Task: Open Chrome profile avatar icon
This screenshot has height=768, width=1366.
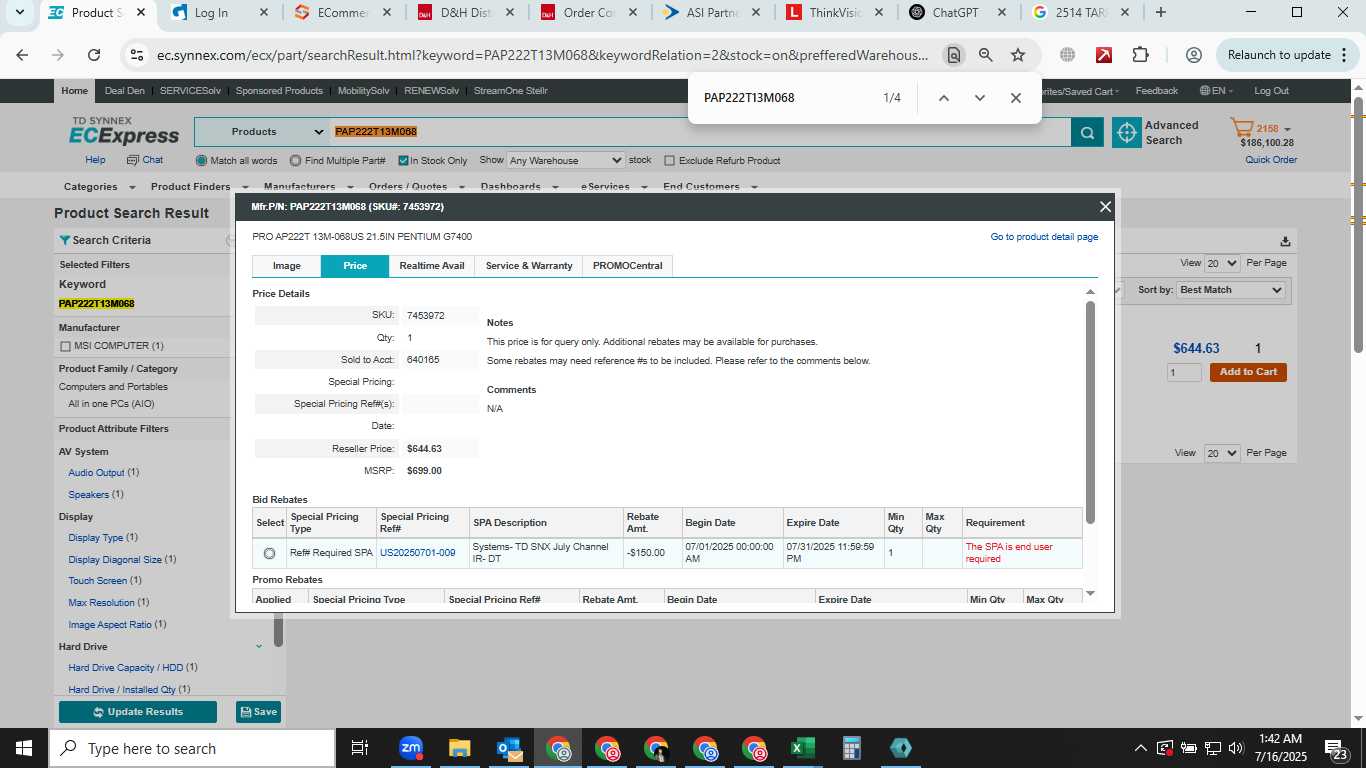Action: click(x=1193, y=55)
